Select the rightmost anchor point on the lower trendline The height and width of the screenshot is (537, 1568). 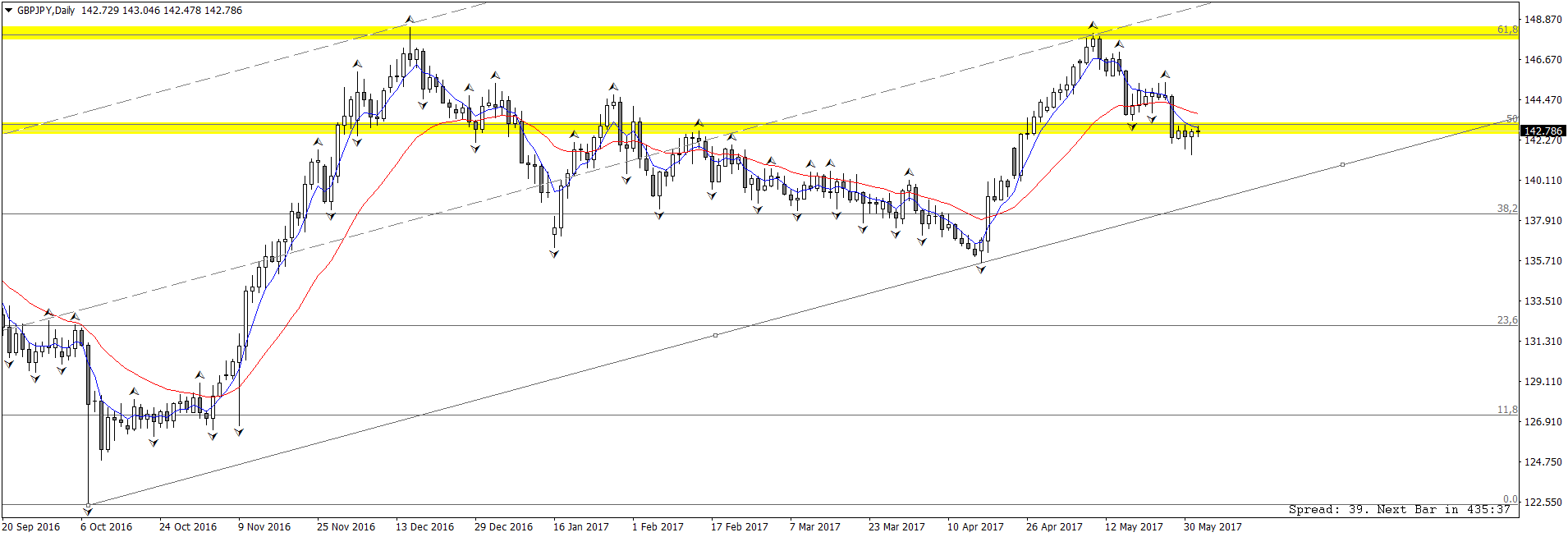[x=1343, y=165]
